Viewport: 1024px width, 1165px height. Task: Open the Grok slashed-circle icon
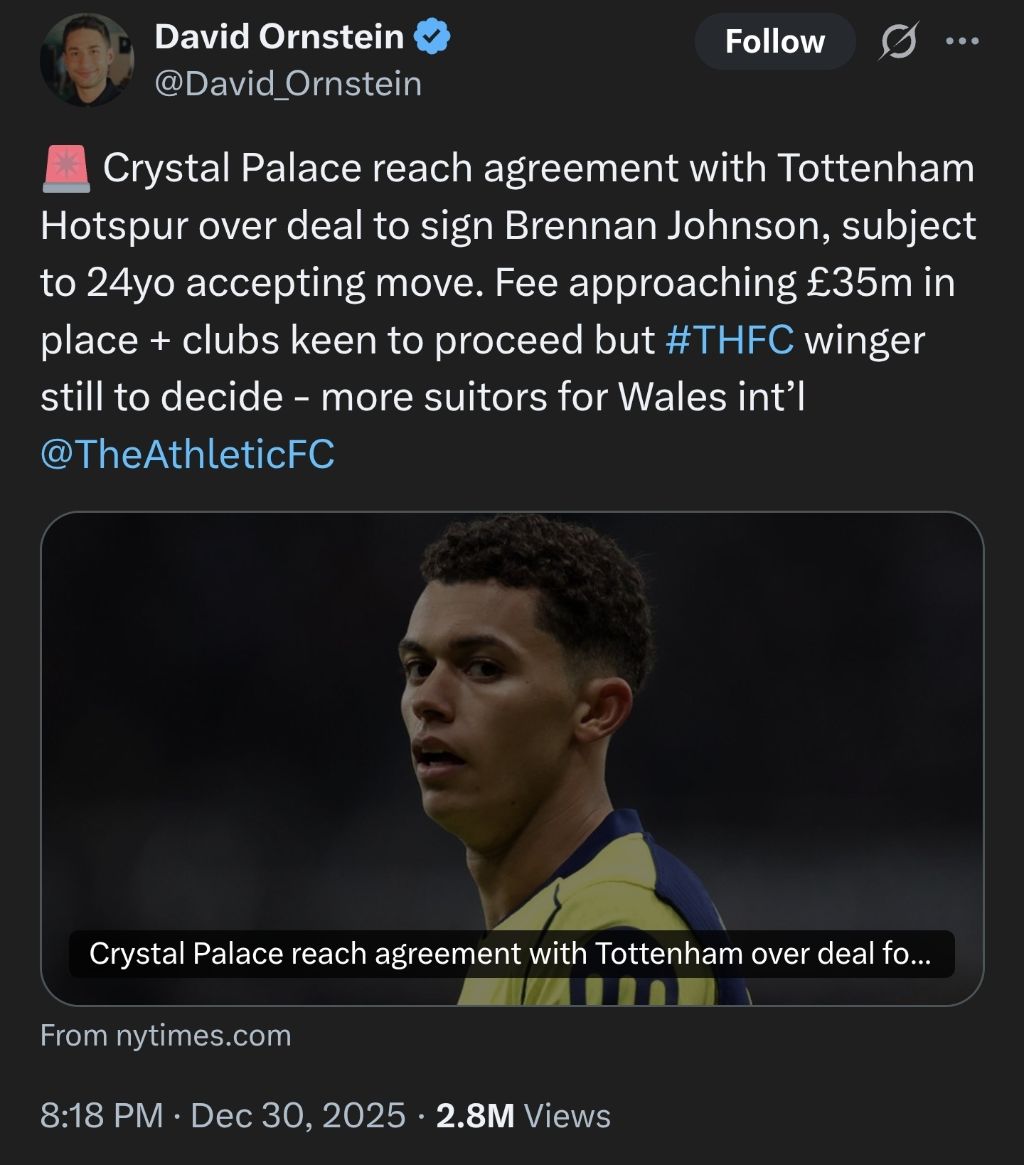(x=897, y=42)
